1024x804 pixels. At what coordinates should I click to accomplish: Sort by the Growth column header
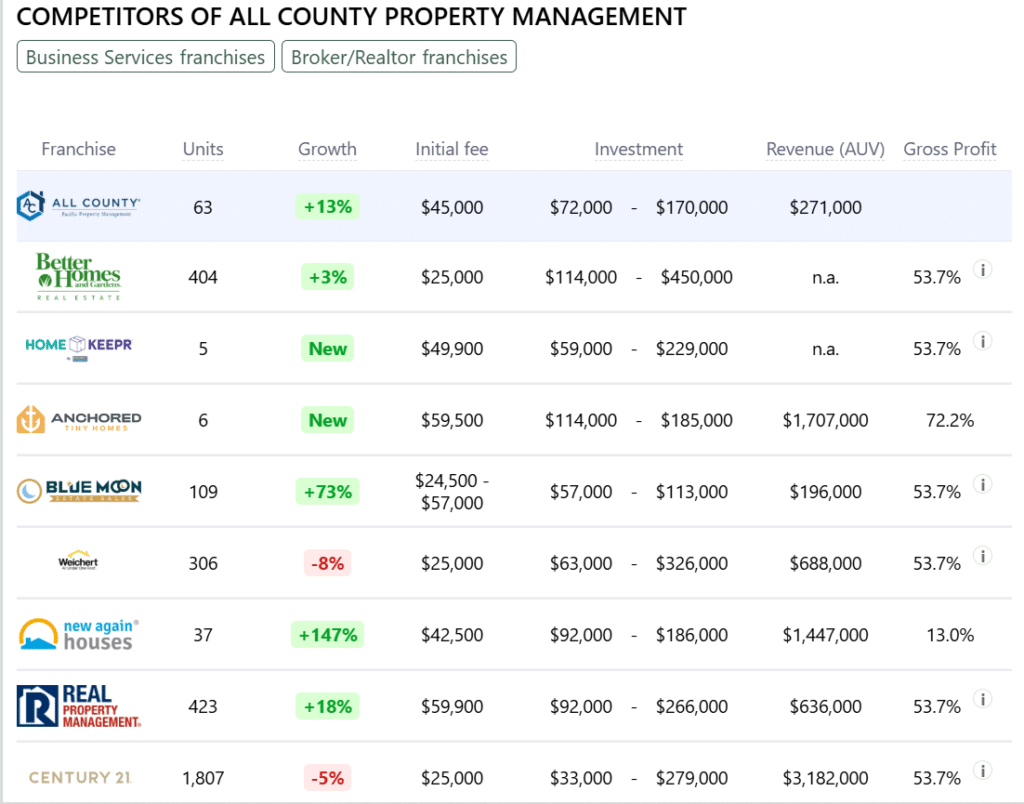[x=327, y=149]
